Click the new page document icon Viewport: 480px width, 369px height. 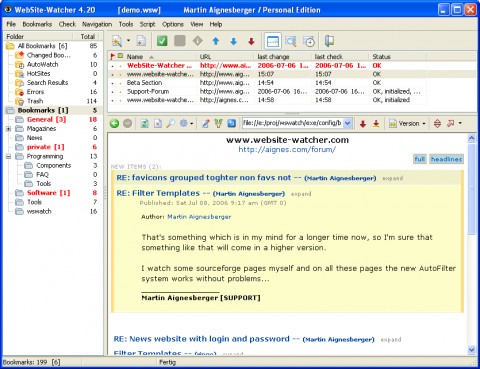click(141, 41)
